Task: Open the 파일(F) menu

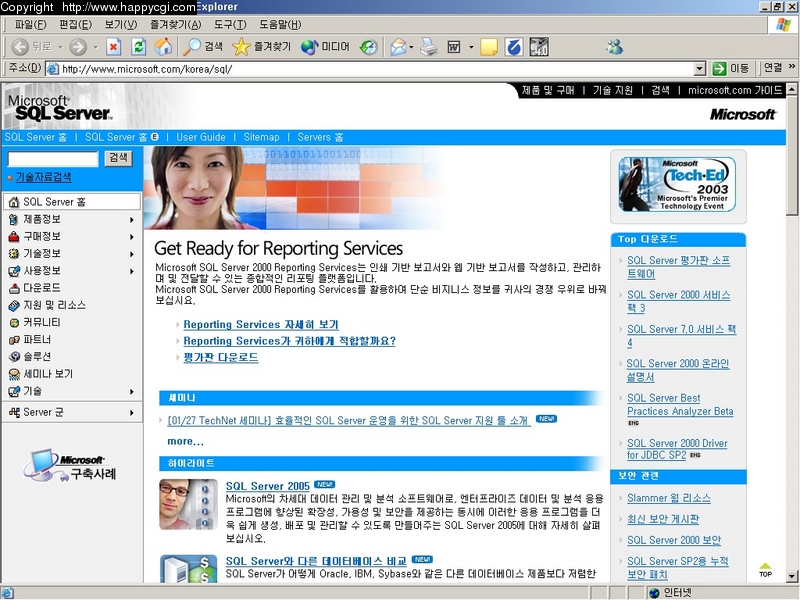Action: click(30, 24)
